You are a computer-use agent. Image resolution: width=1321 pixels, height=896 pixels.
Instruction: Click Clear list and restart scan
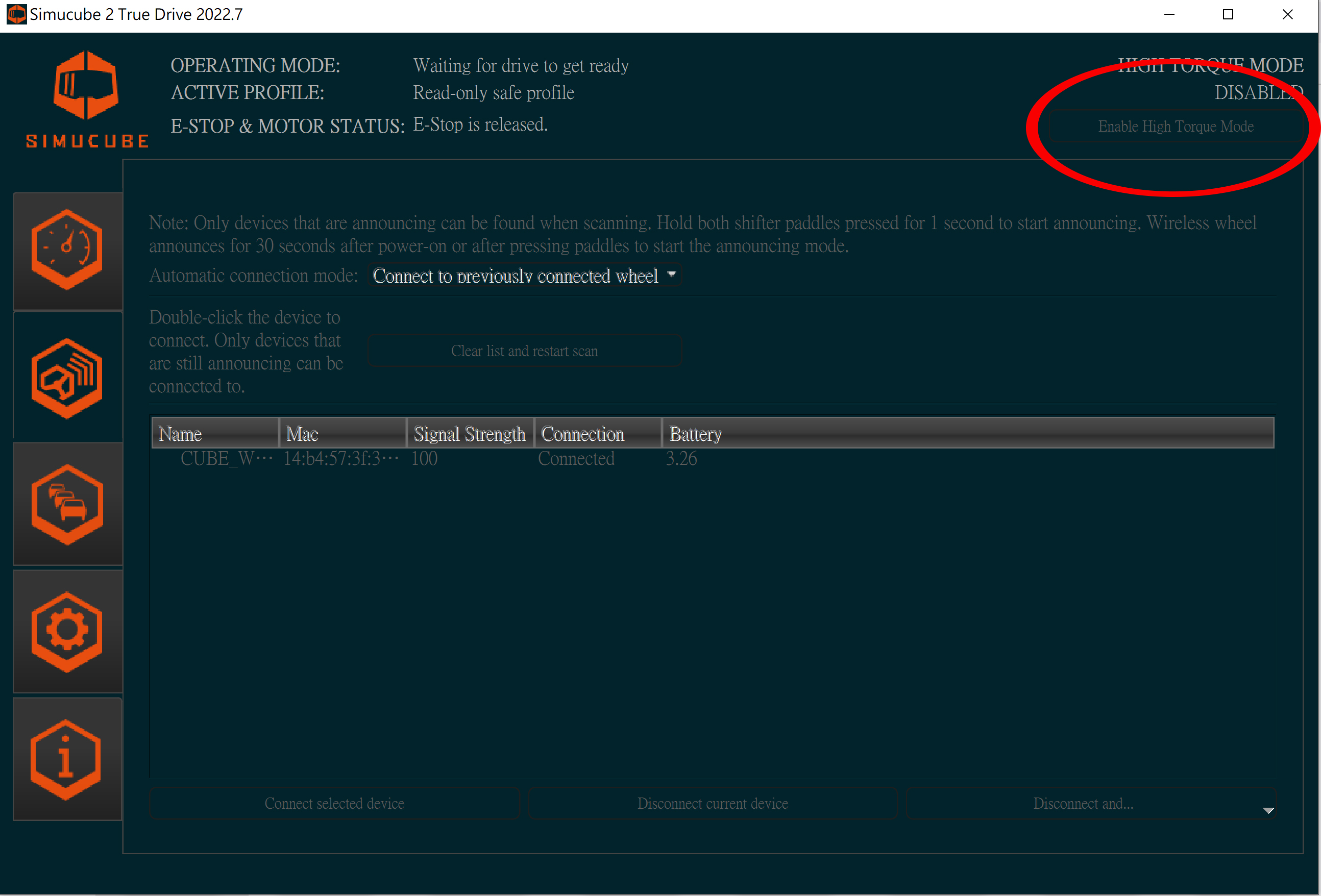pyautogui.click(x=524, y=351)
